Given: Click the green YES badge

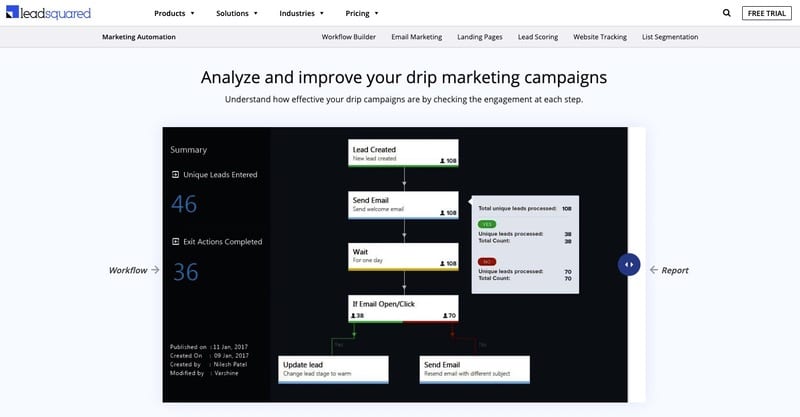Looking at the screenshot, I should pyautogui.click(x=487, y=224).
